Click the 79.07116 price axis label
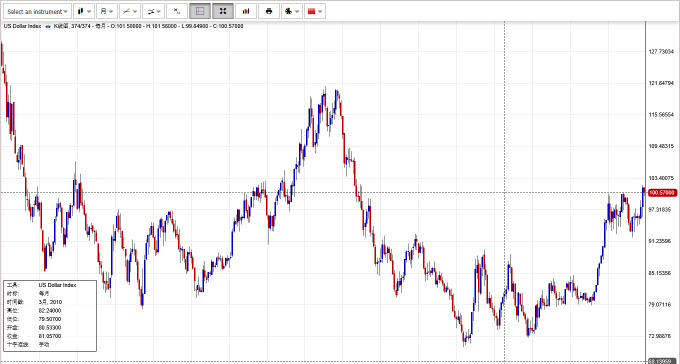The width and height of the screenshot is (680, 364). (661, 305)
